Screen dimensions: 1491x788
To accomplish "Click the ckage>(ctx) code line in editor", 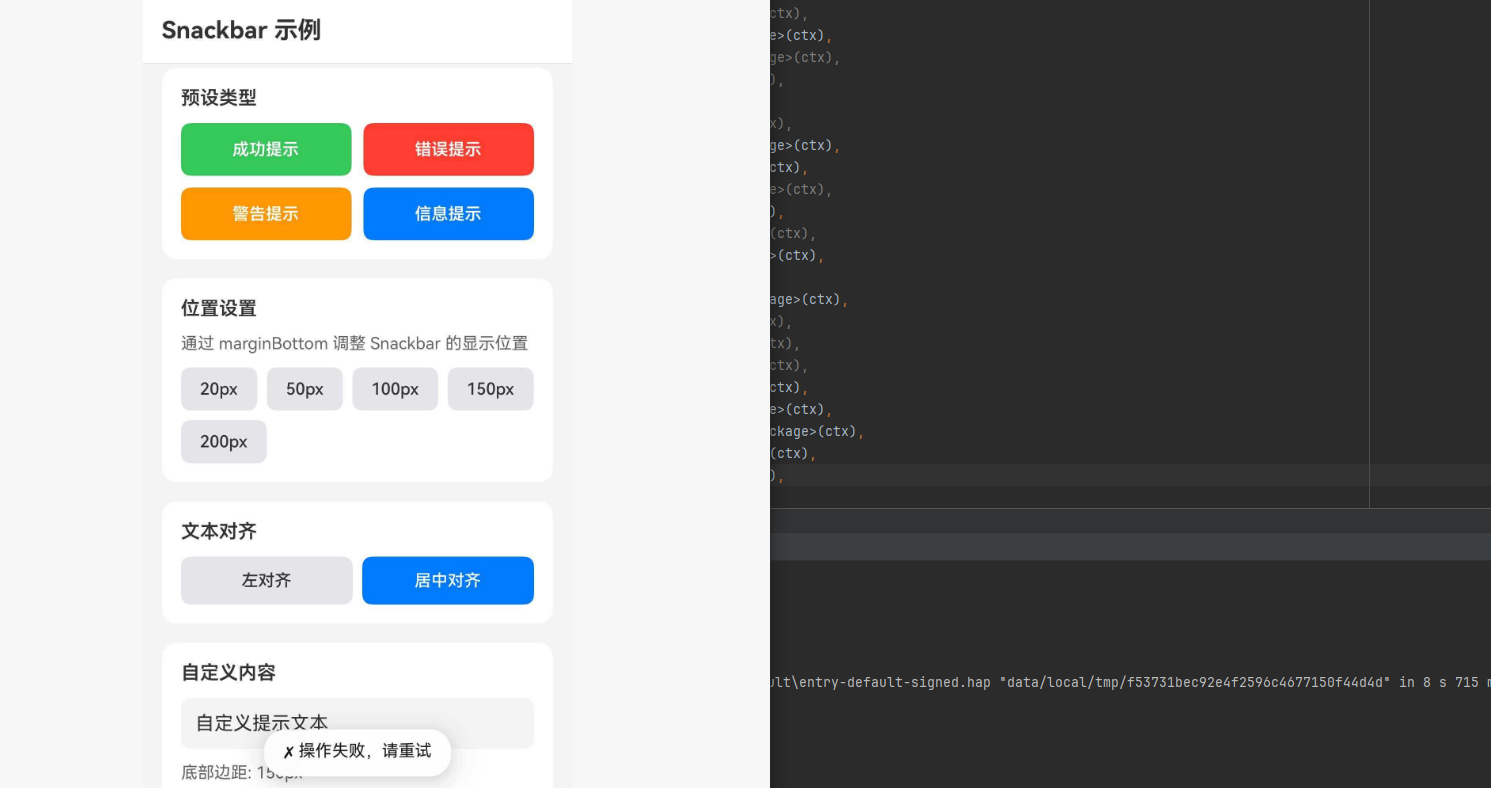I will pyautogui.click(x=816, y=431).
